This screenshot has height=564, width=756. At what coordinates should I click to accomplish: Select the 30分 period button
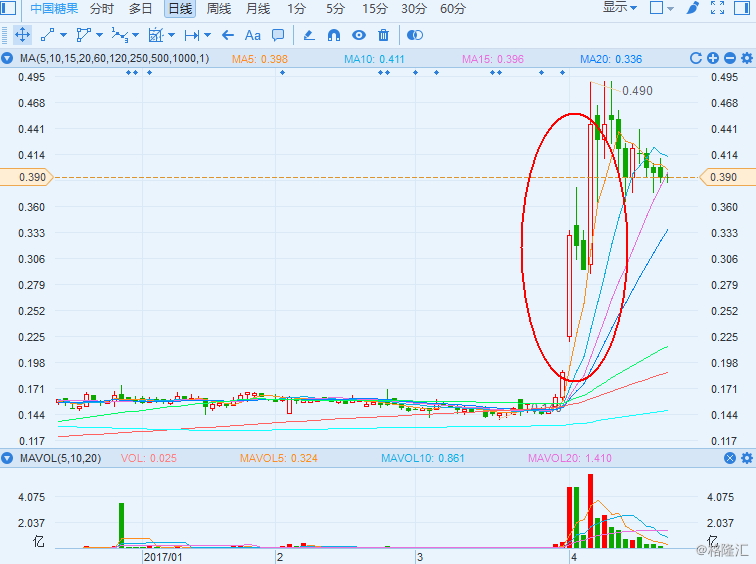coord(414,8)
